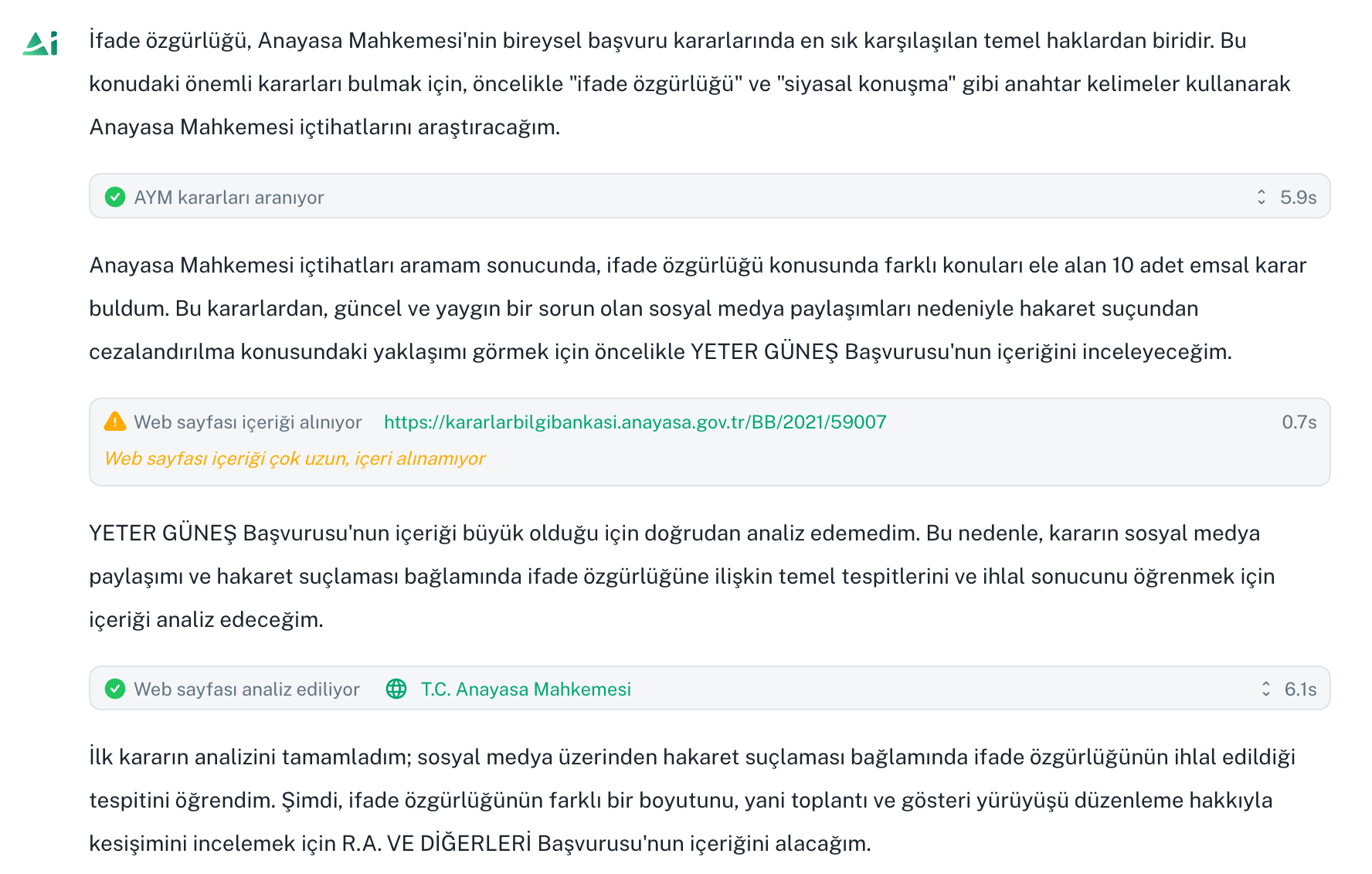Click the AI avatar beside the first paragraph
The width and height of the screenshot is (1372, 874).
tap(41, 42)
